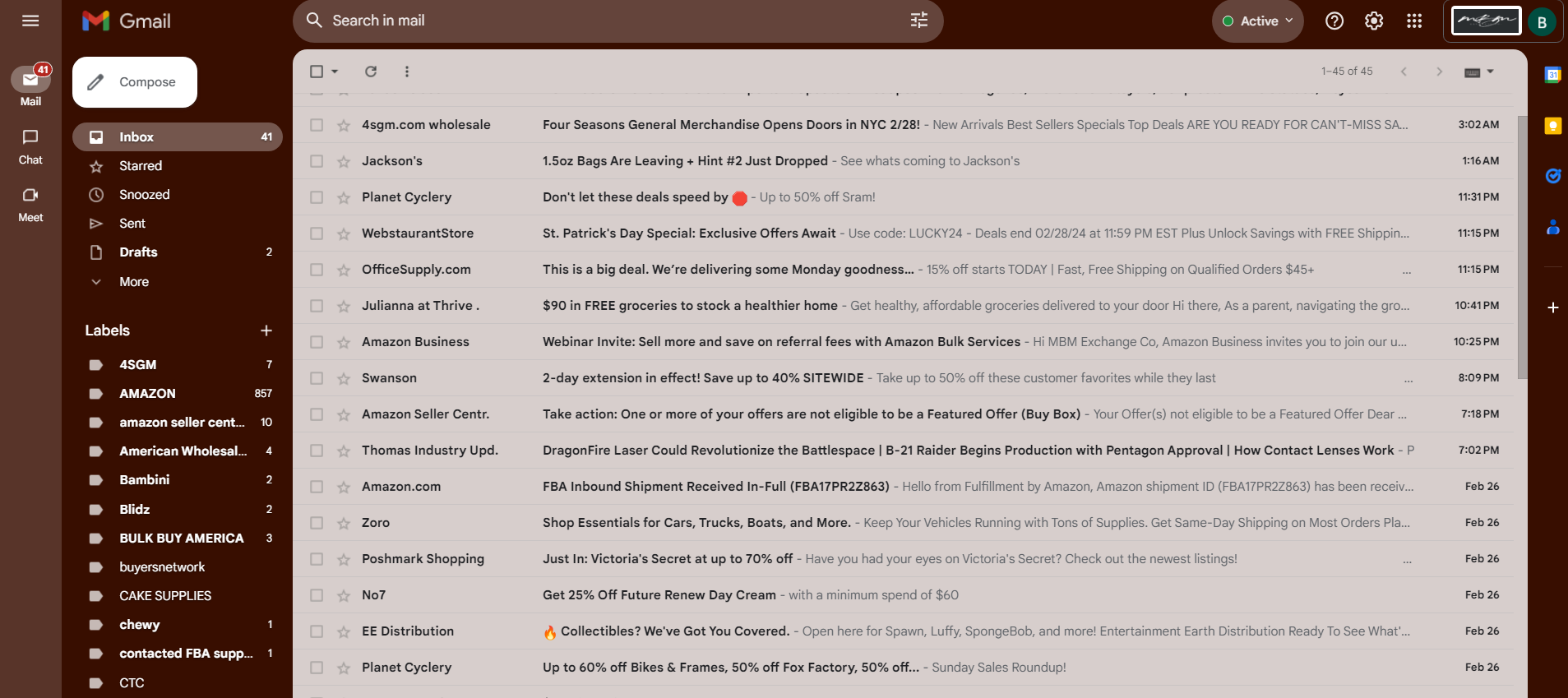Open Settings gear icon
The image size is (1568, 698).
[1374, 21]
